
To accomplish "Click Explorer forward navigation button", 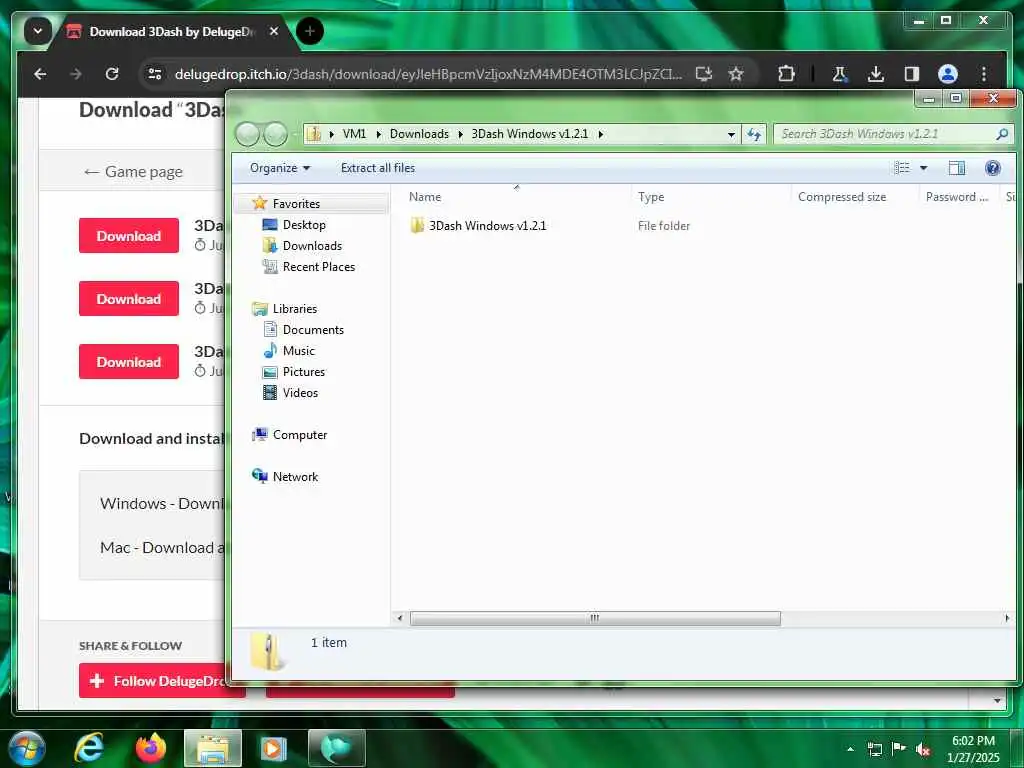I will click(x=275, y=134).
